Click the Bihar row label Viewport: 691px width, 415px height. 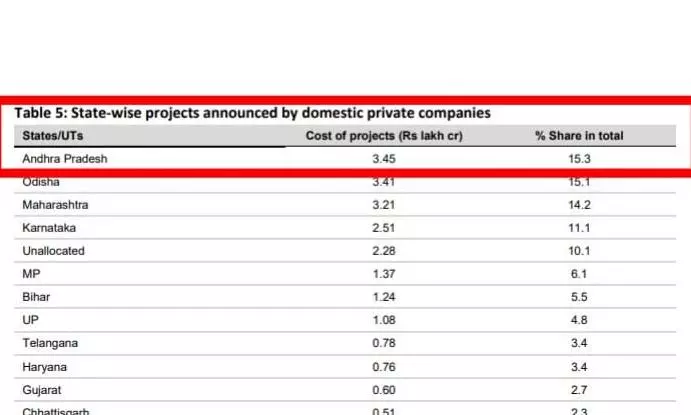[x=36, y=297]
